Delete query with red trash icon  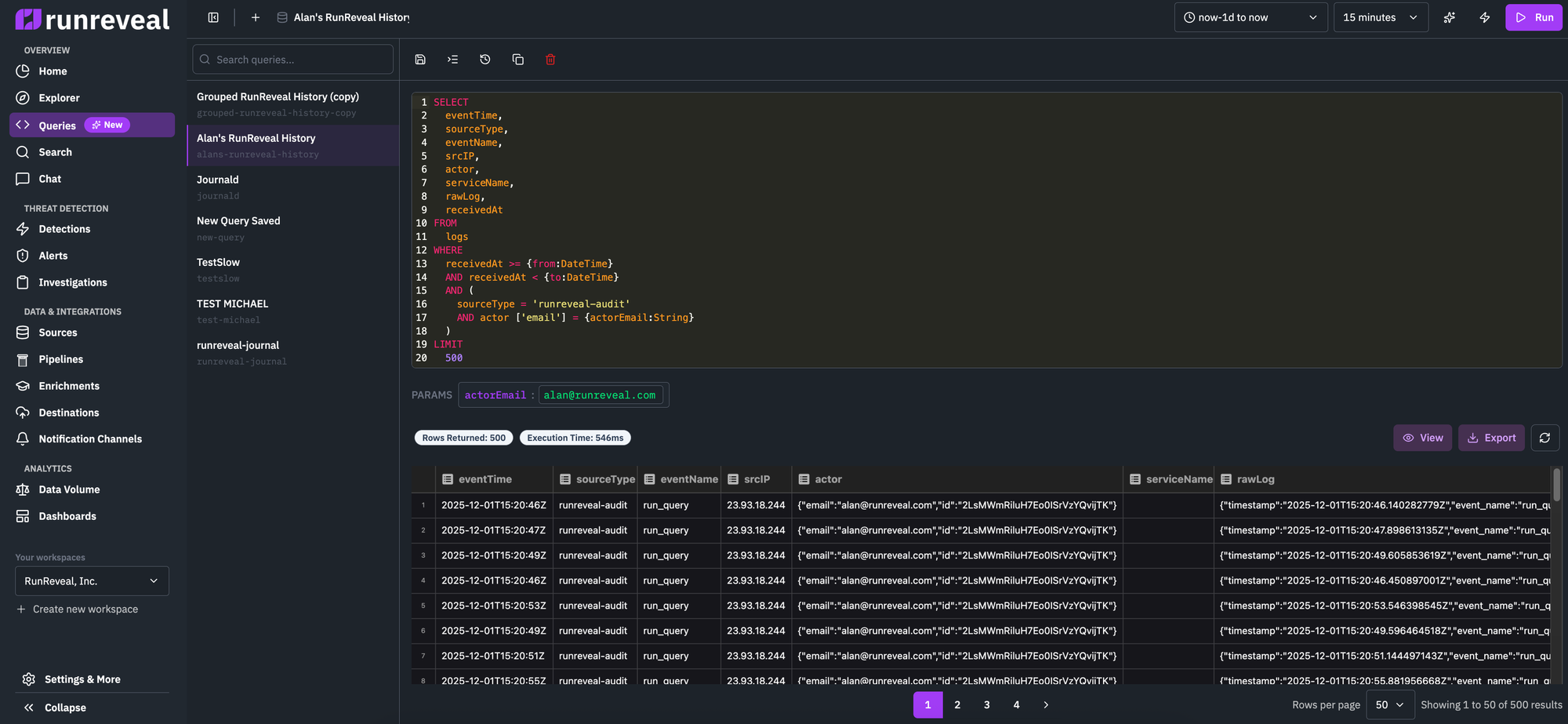point(550,60)
